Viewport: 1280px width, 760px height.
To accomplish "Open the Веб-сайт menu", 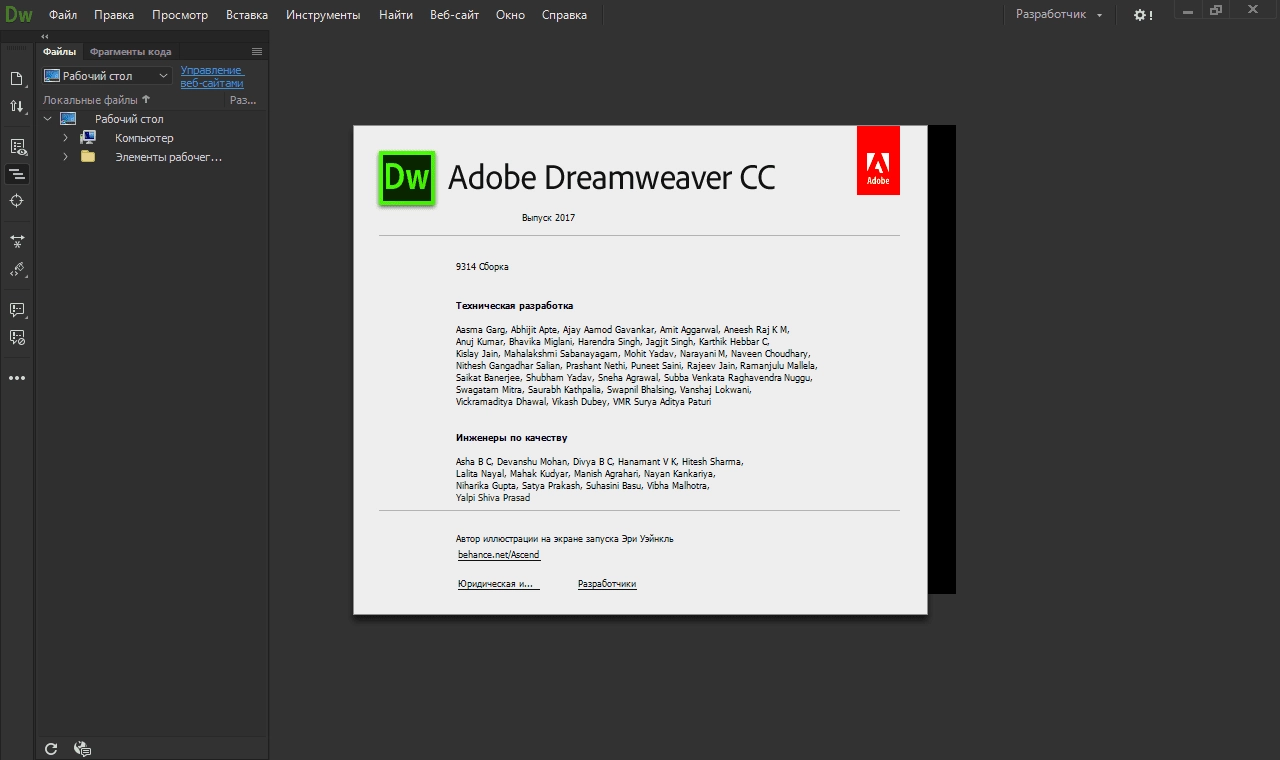I will click(455, 15).
